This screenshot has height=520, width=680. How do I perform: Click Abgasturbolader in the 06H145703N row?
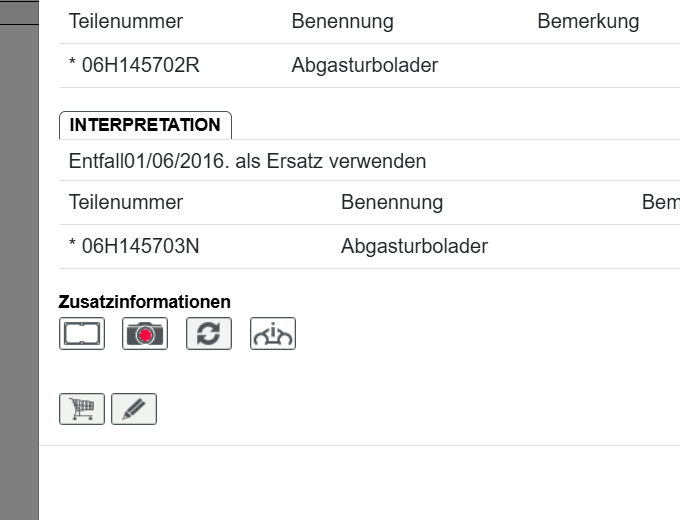coord(414,246)
